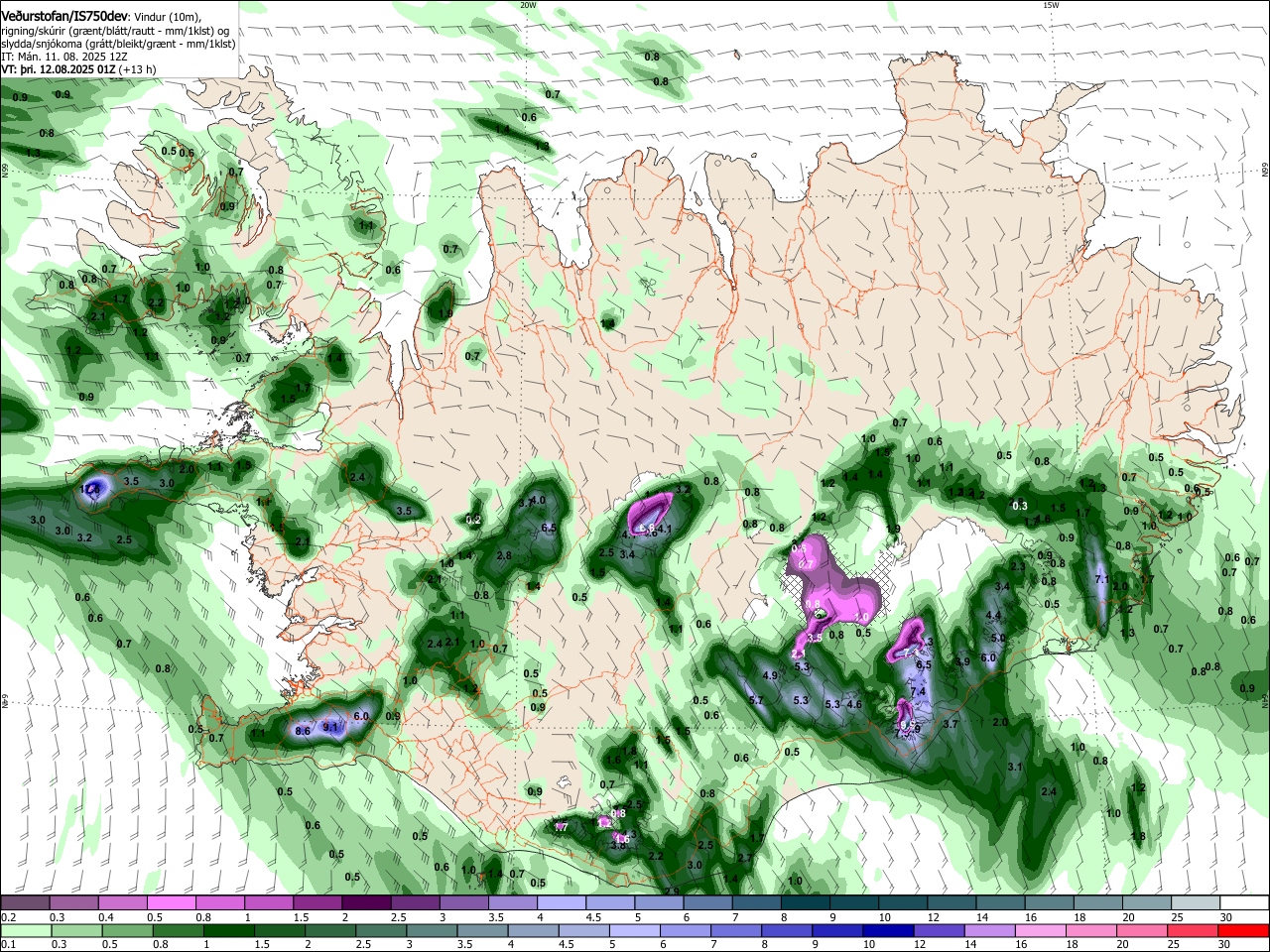The height and width of the screenshot is (952, 1270).
Task: Click the palest green 0.1–0.3 swatch in bottom legend row
Action: 25,930
